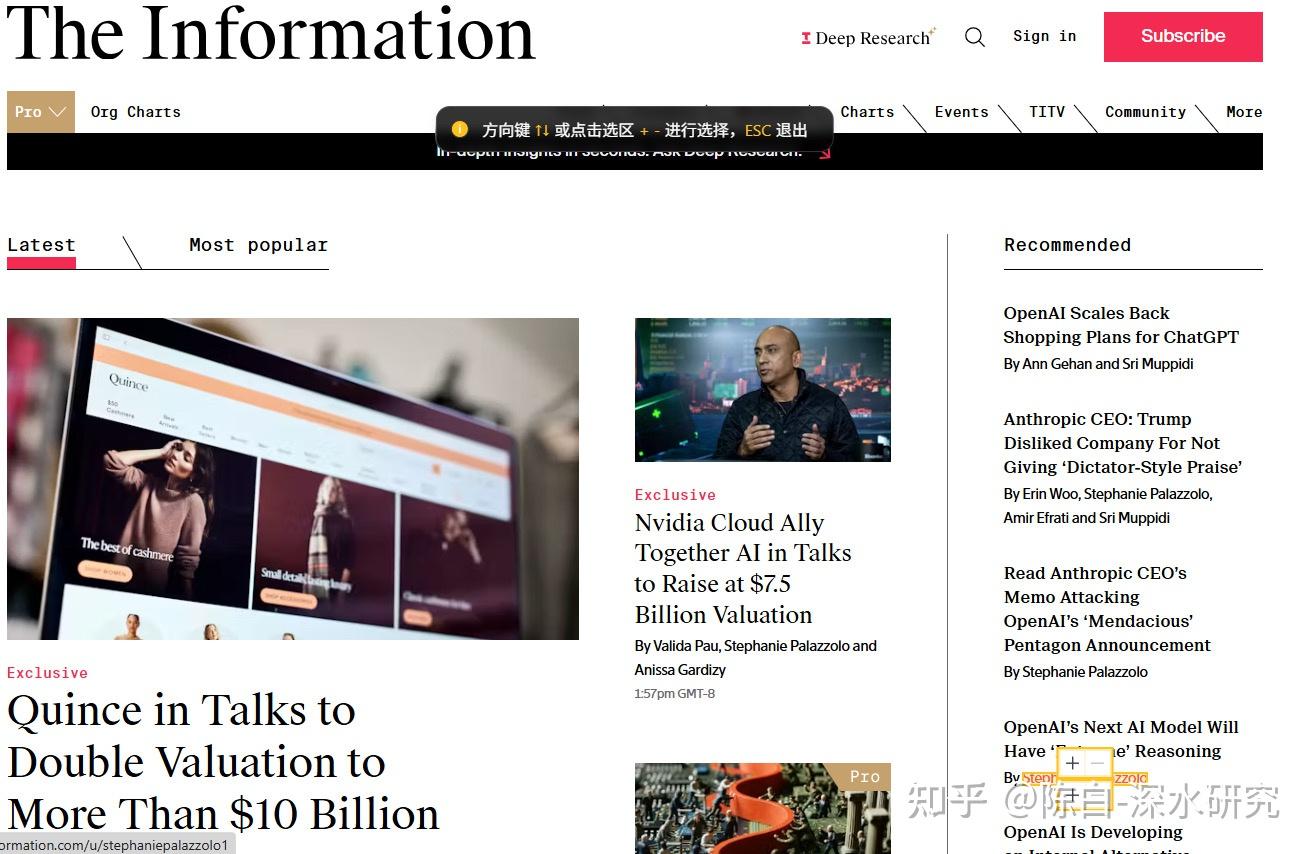Viewport: 1313px width, 854px height.
Task: Click the Sign in link
Action: tap(1044, 36)
